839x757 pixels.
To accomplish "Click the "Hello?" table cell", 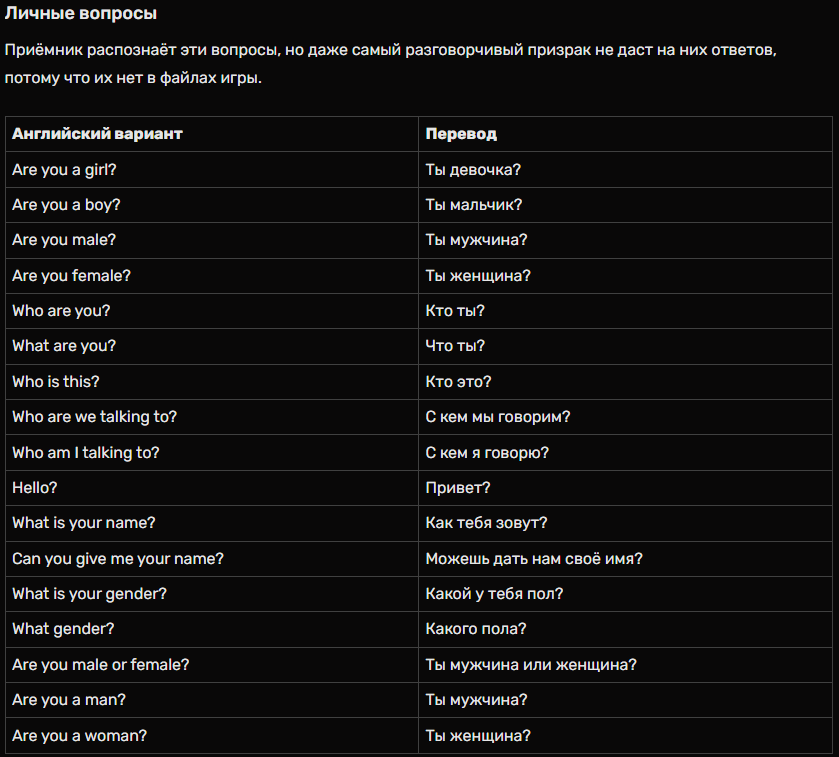I will click(x=36, y=488).
